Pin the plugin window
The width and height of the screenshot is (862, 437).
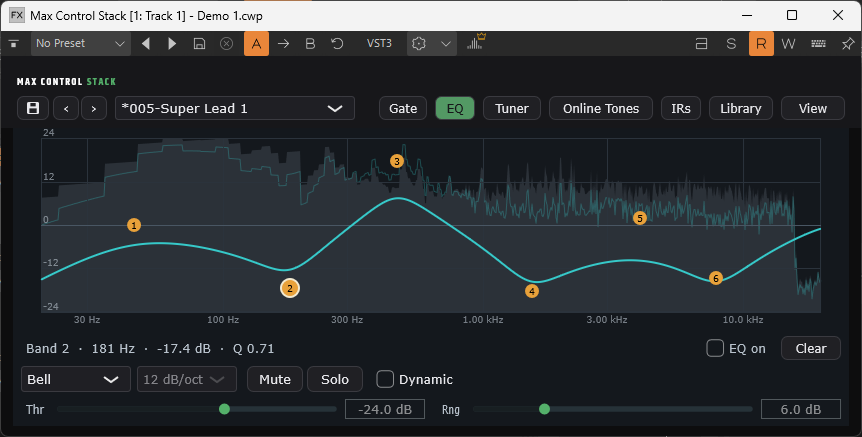848,43
